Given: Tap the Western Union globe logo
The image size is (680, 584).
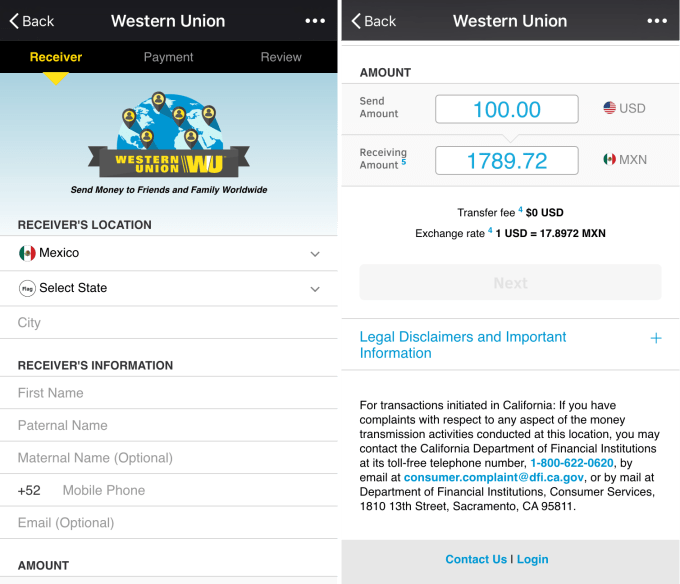Looking at the screenshot, I should point(169,135).
